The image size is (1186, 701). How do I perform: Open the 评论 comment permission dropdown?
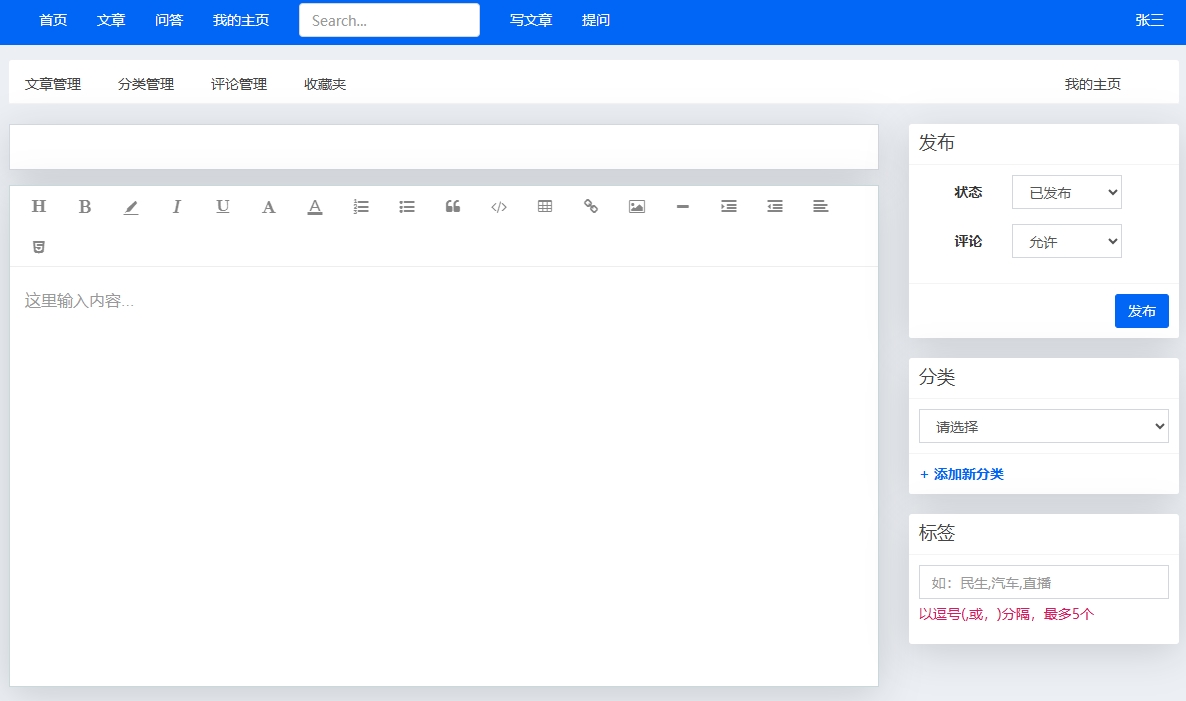[x=1066, y=241]
